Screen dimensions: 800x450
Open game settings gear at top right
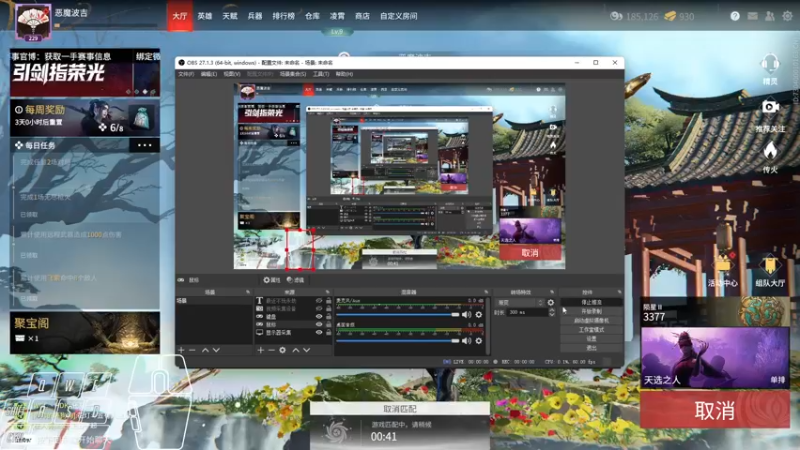787,16
